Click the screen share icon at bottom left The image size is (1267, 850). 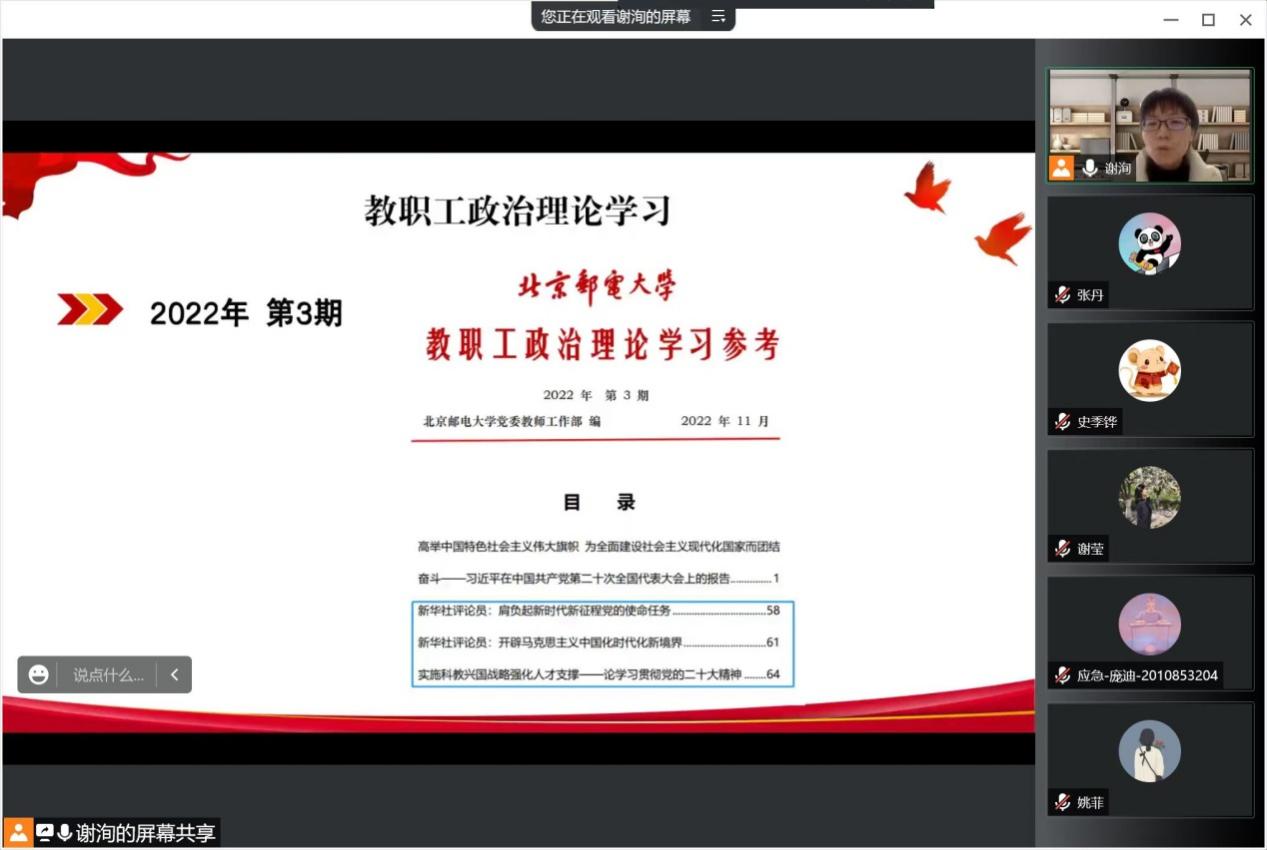pyautogui.click(x=44, y=833)
